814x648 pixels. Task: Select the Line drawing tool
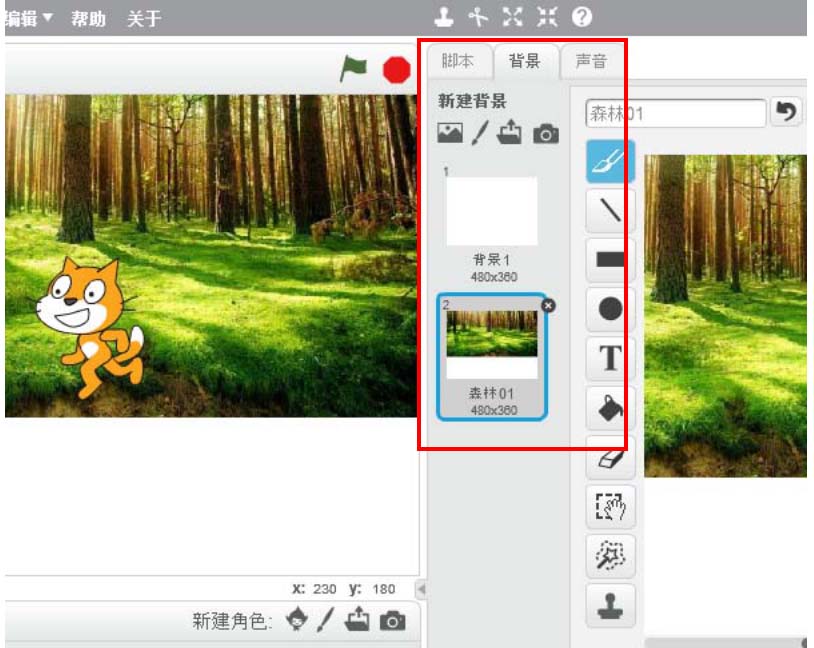coord(609,210)
